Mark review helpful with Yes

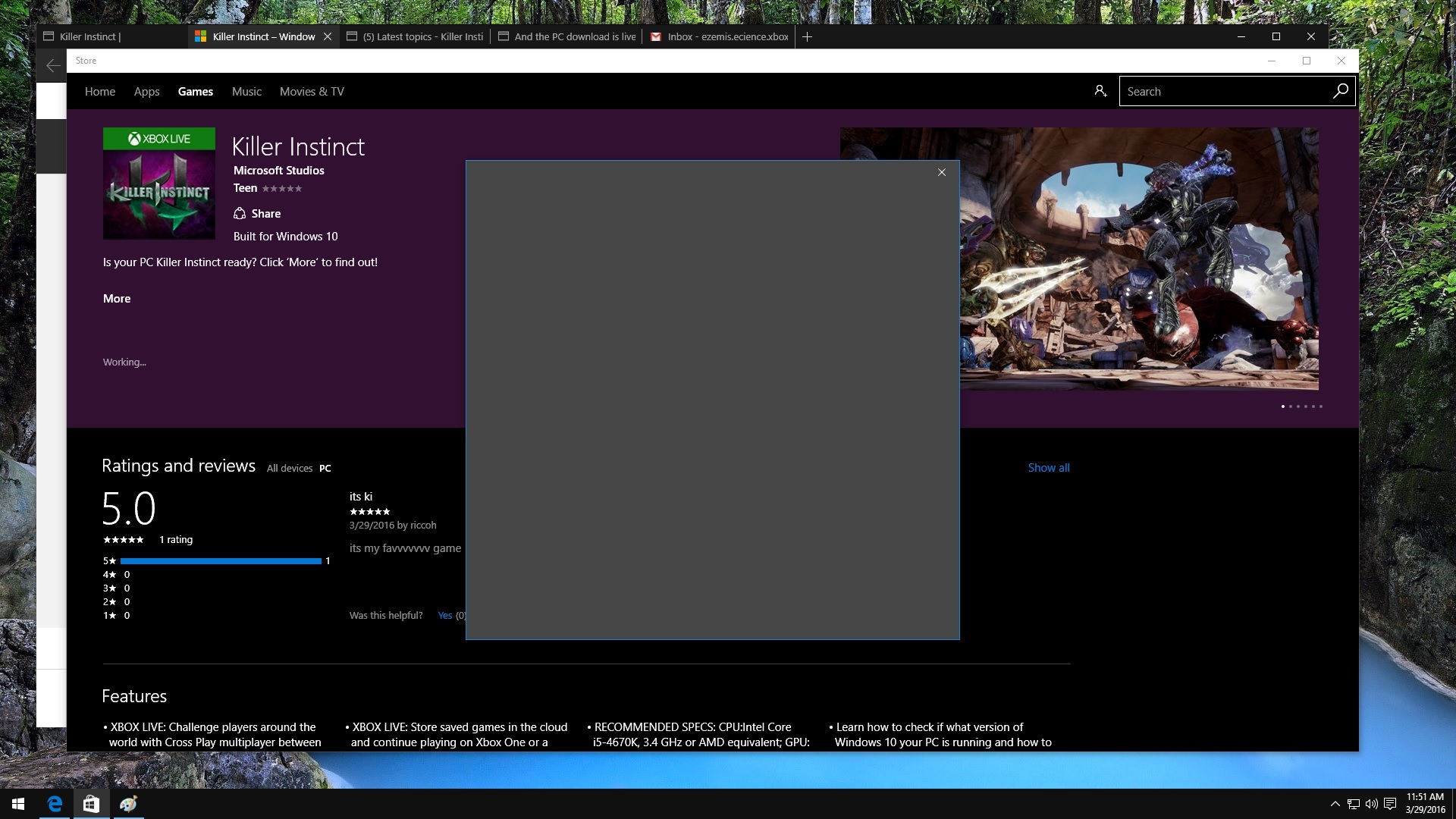pyautogui.click(x=444, y=615)
